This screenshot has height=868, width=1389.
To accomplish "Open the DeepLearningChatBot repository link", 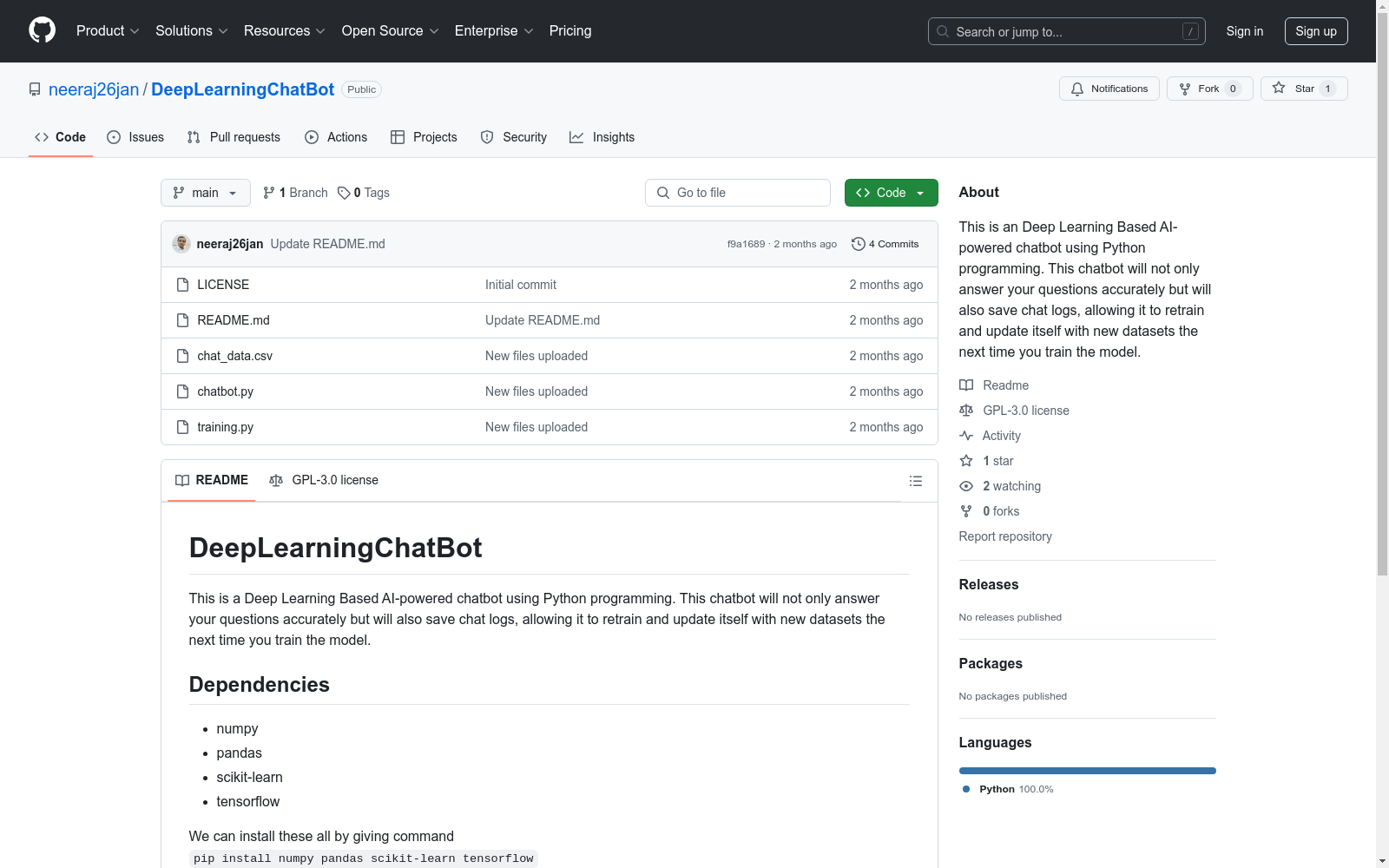I will [242, 89].
